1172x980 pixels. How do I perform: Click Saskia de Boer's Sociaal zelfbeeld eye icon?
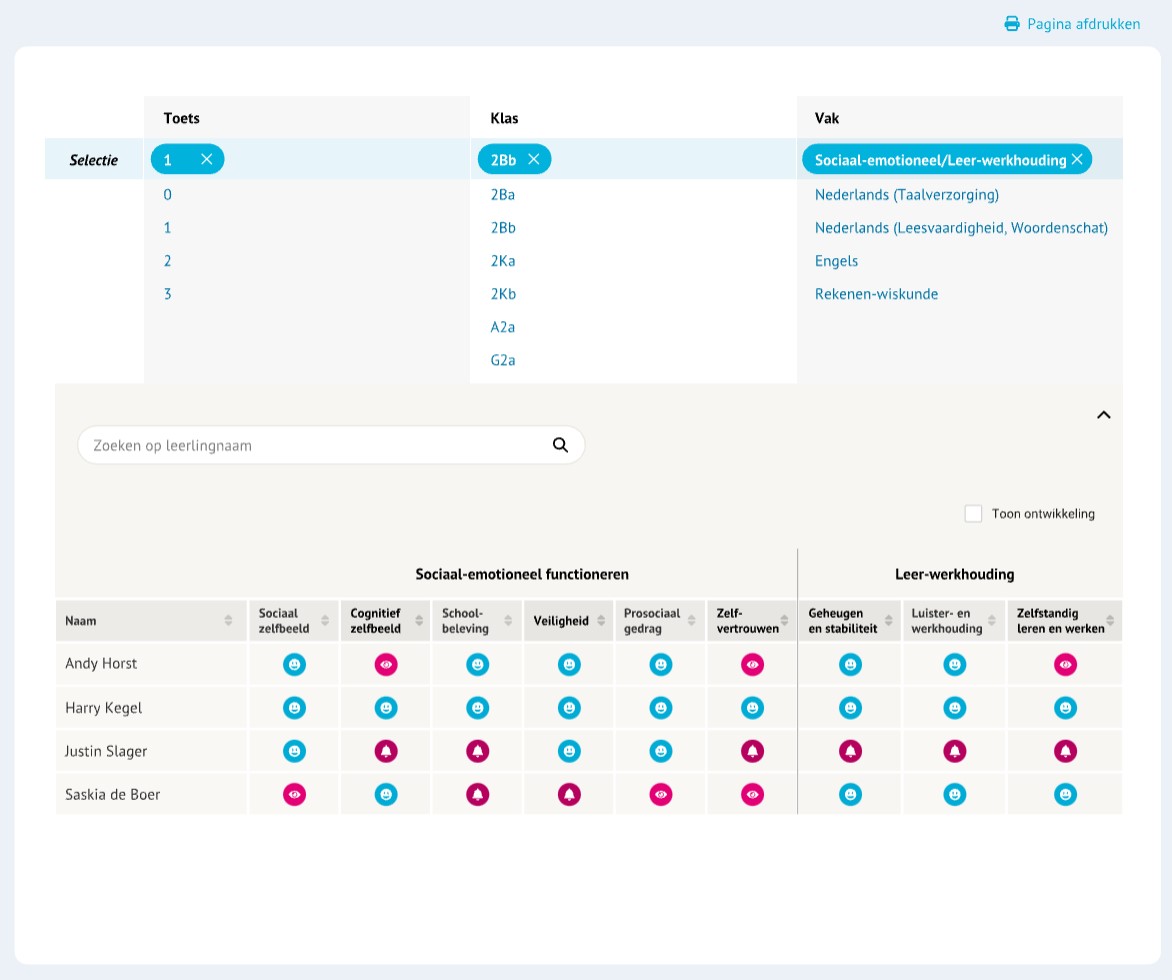pyautogui.click(x=294, y=794)
